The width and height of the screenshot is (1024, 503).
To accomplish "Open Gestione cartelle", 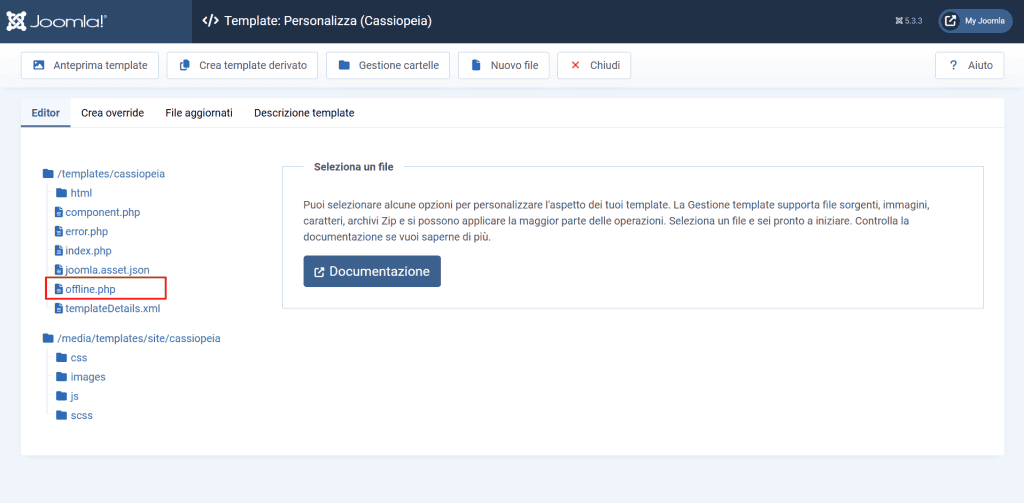I will 388,65.
